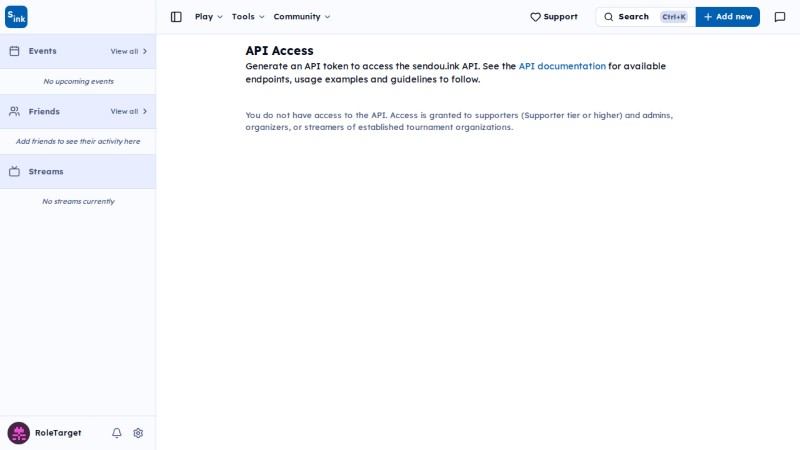Screen dimensions: 800x450
Task: Click the Streams TV icon
Action: click(14, 171)
